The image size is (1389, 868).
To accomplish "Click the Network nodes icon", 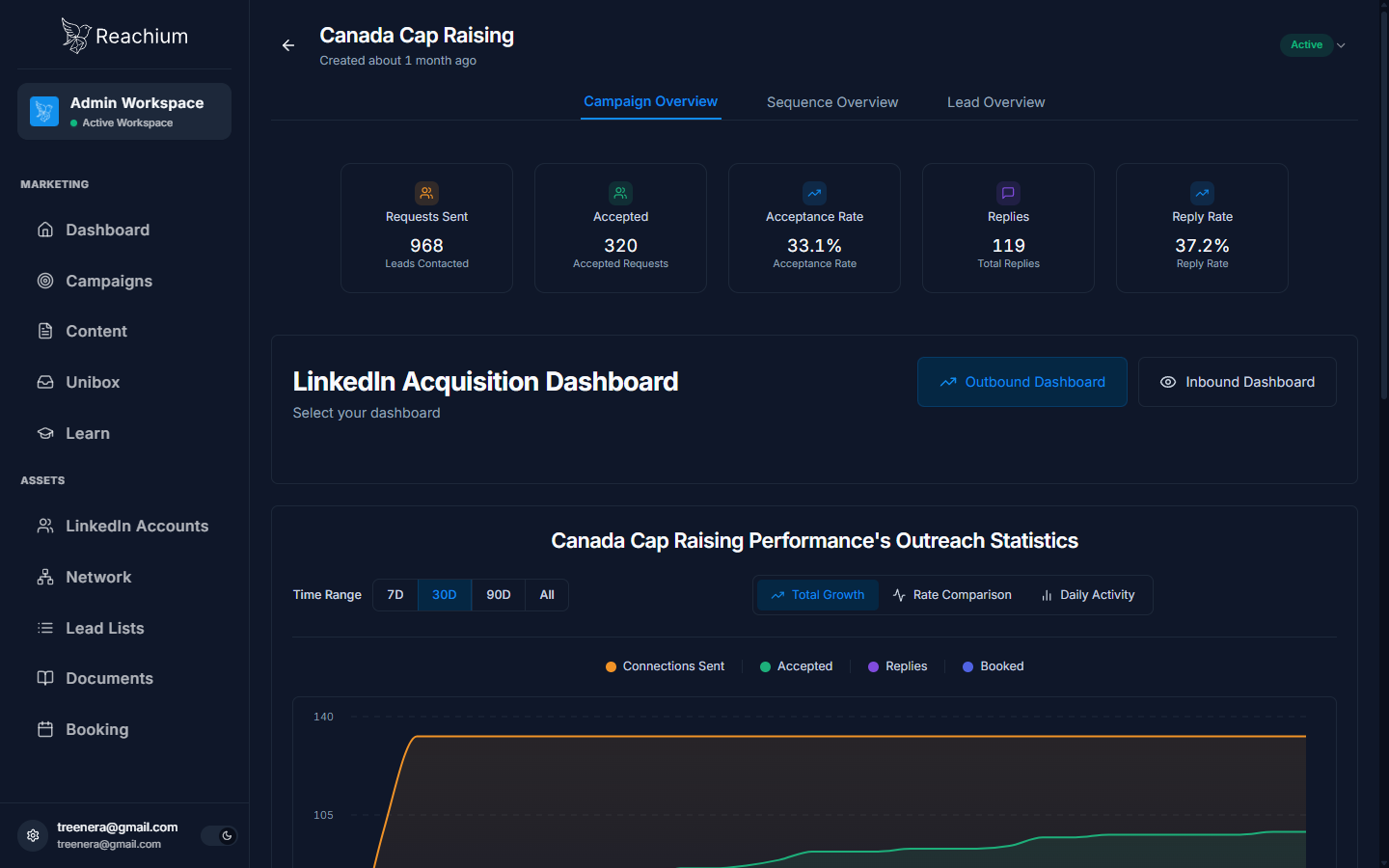I will pos(45,577).
